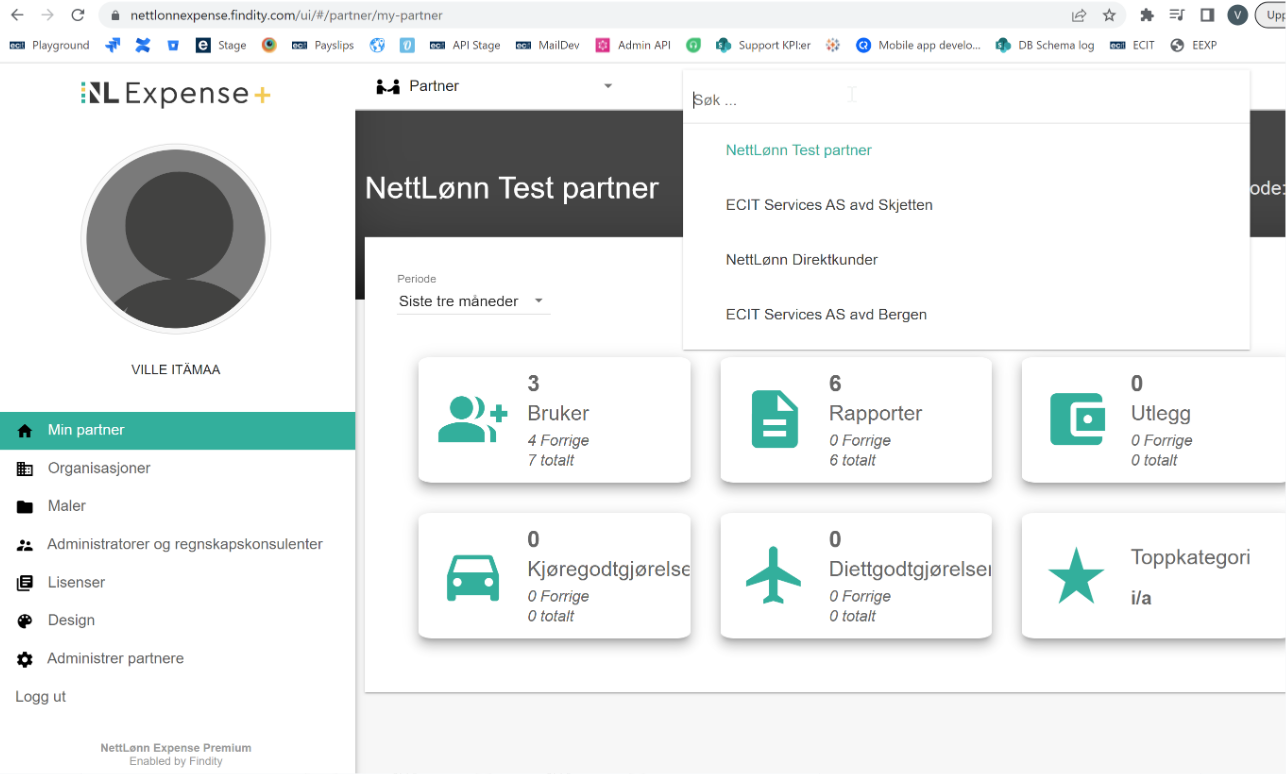Click the VILLE ITÄMAA user name

tap(176, 370)
